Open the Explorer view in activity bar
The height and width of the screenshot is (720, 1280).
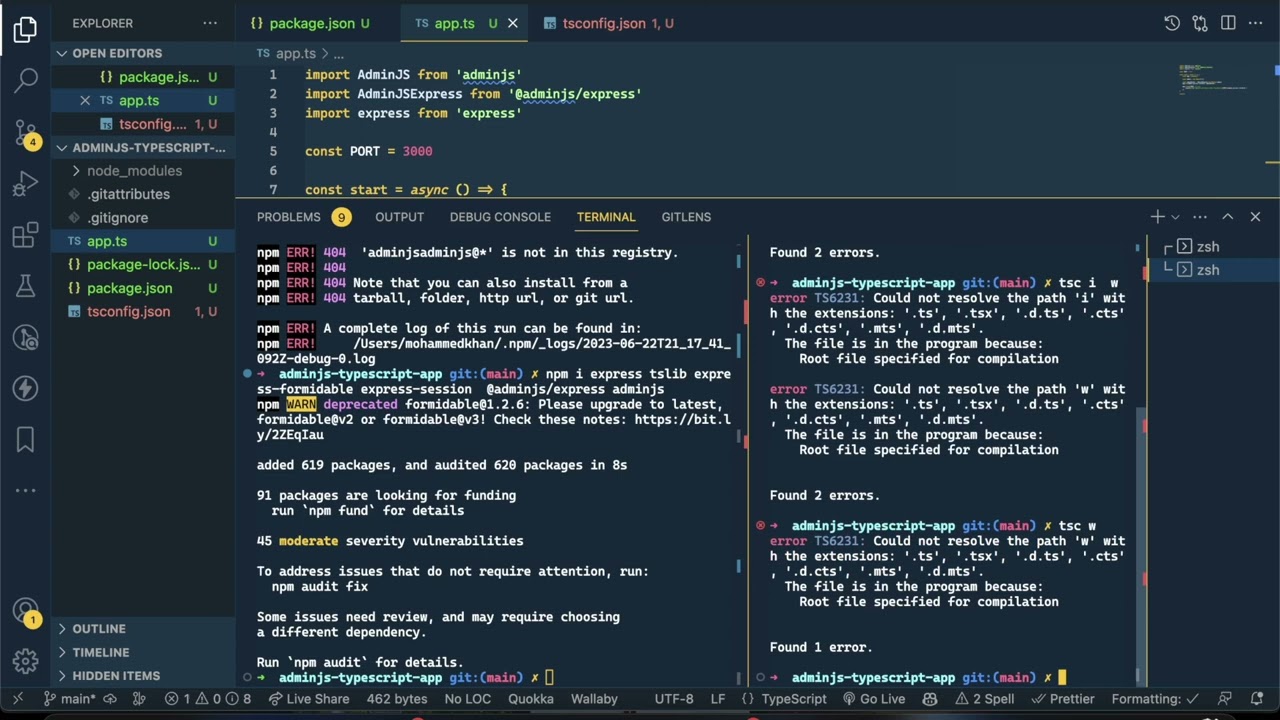coord(26,30)
